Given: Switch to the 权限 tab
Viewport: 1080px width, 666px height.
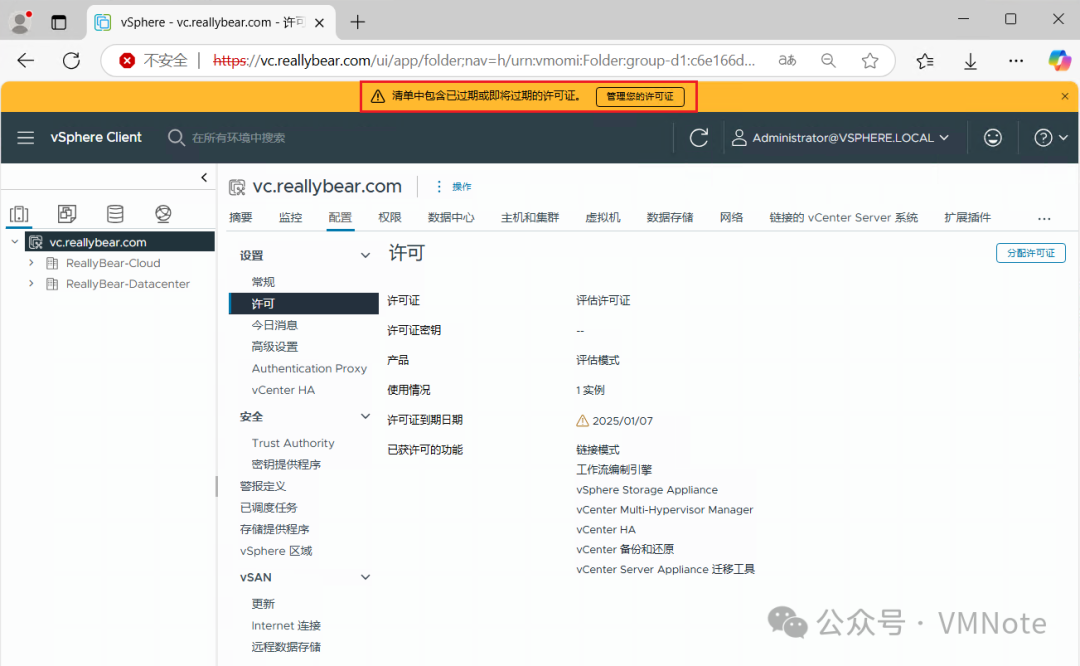Looking at the screenshot, I should (x=389, y=218).
